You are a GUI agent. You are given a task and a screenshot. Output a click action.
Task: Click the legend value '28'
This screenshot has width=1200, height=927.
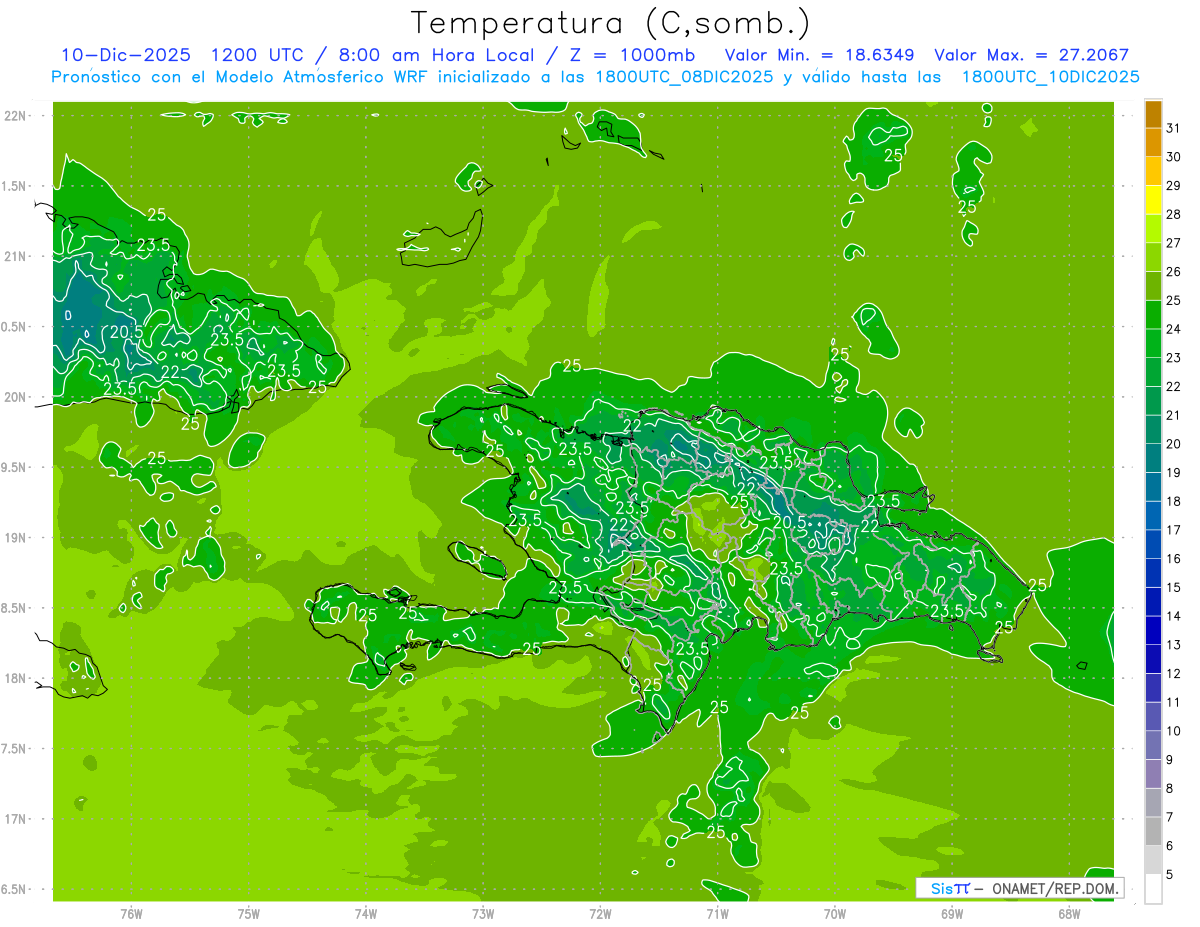(x=1174, y=214)
